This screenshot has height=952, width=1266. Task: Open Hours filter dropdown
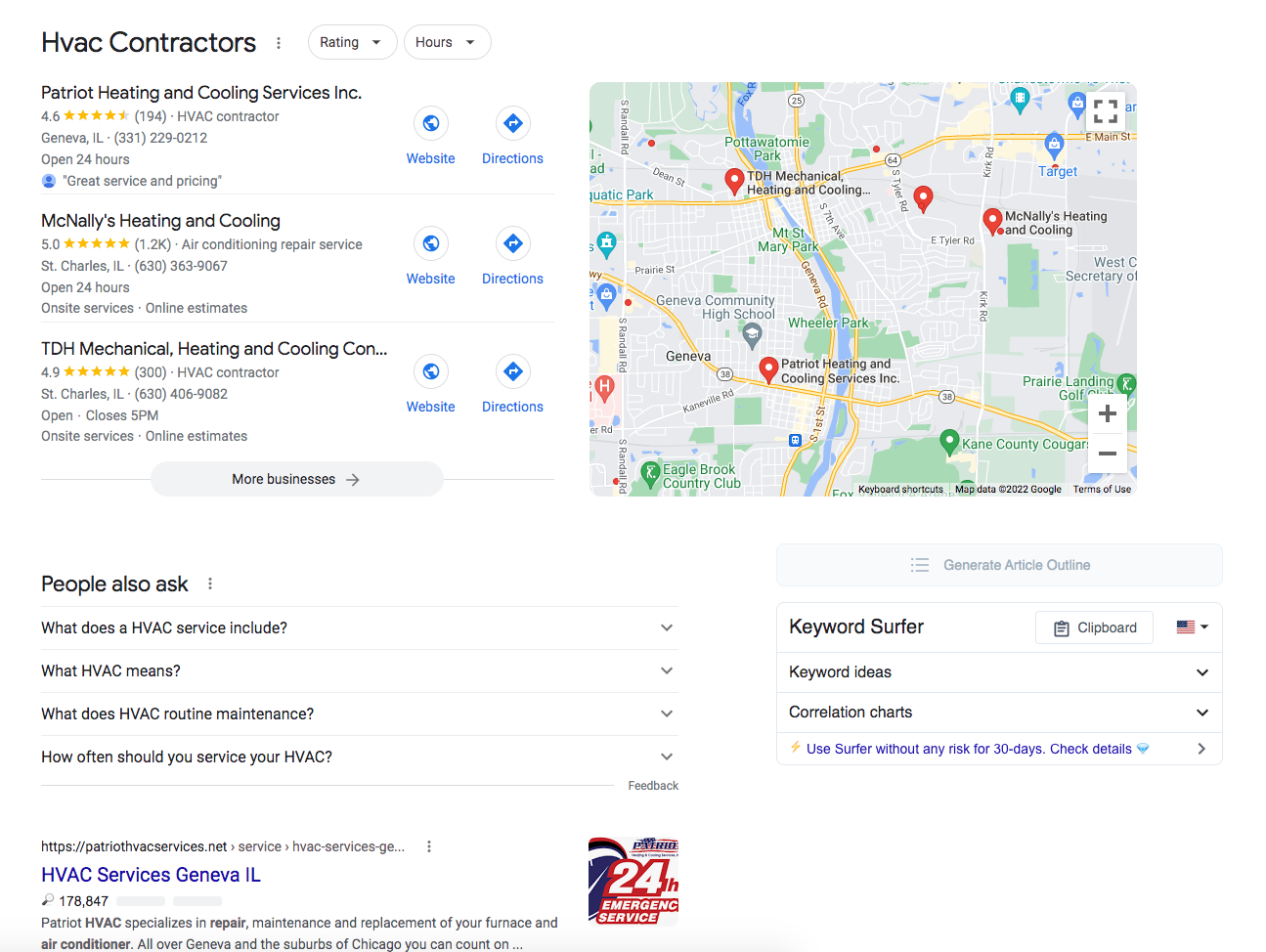[x=447, y=42]
